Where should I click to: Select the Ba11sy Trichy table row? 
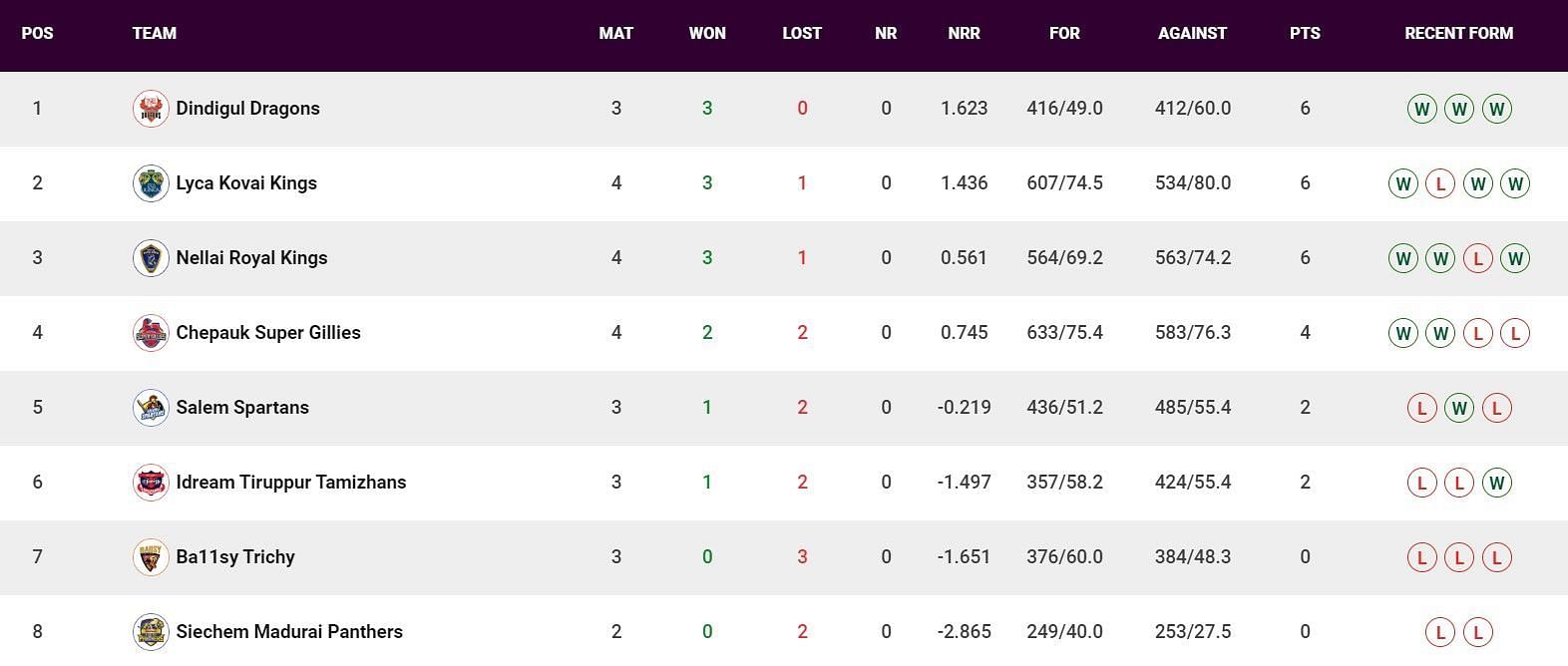click(x=784, y=557)
